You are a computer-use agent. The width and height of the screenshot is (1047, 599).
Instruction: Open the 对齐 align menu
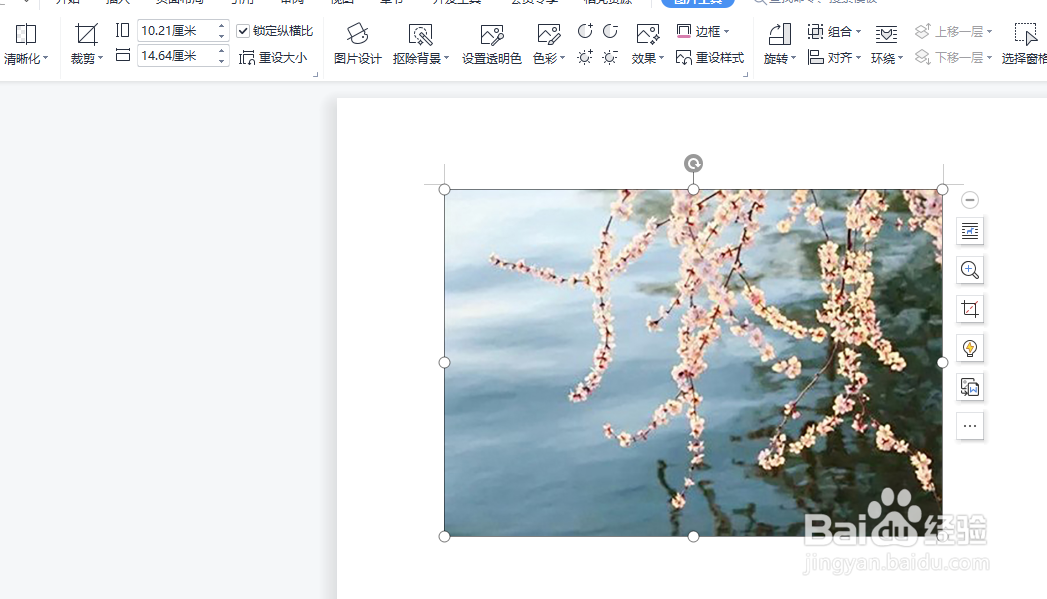point(834,57)
